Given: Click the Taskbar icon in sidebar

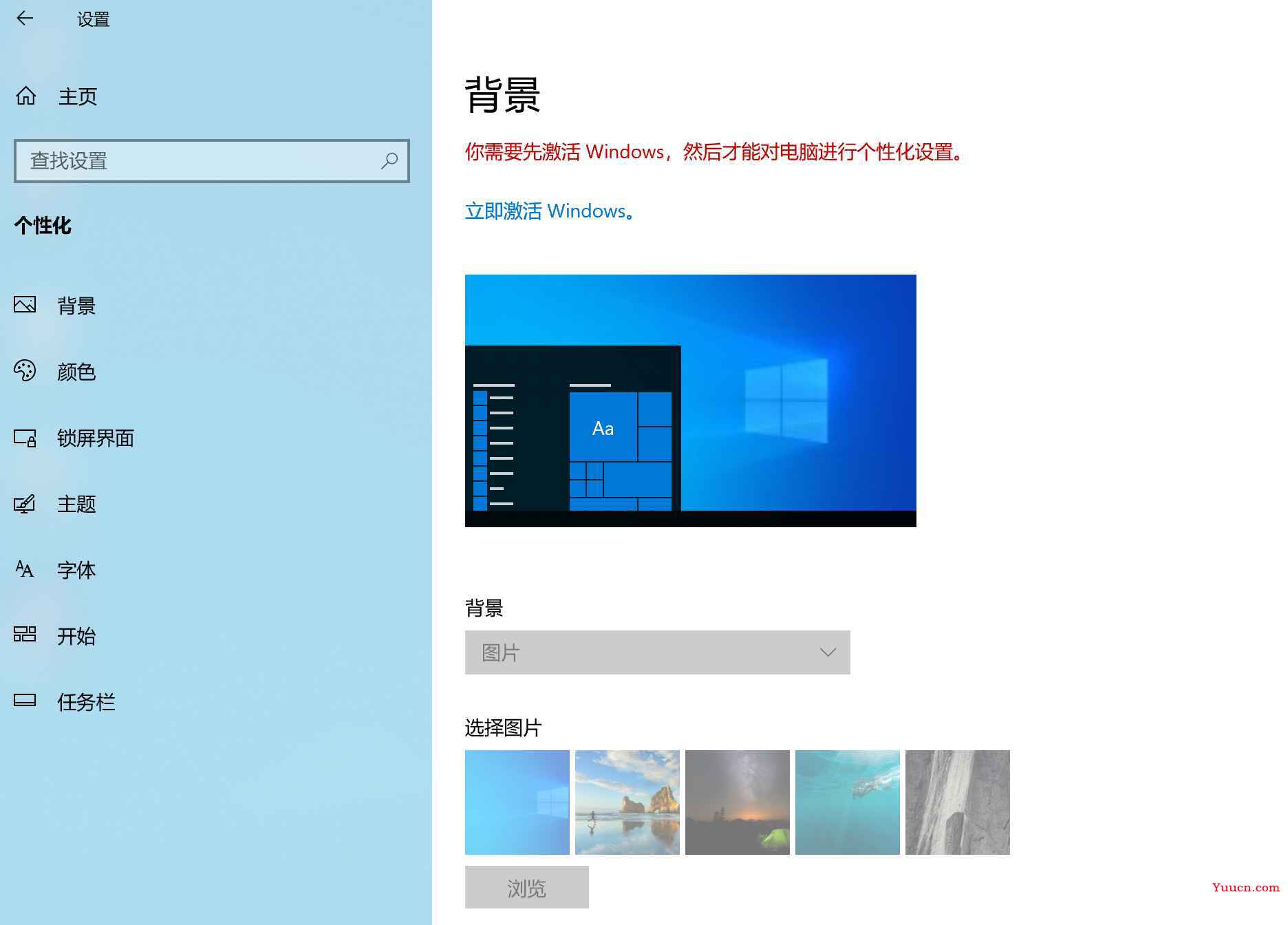Looking at the screenshot, I should 25,701.
